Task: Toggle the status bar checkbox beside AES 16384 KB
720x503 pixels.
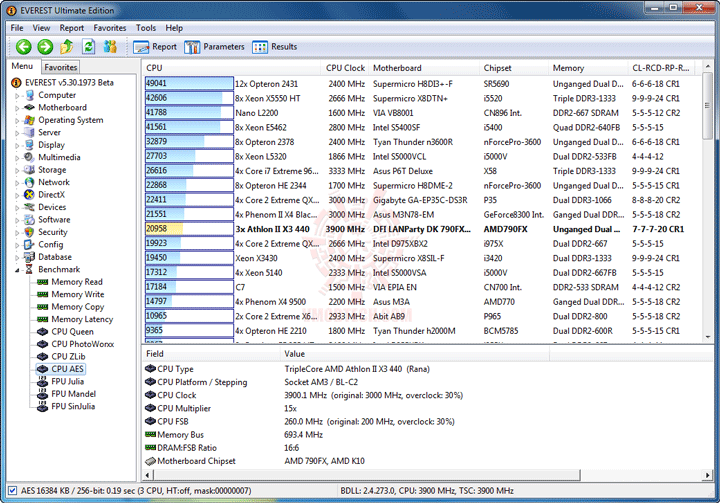Action: (x=12, y=491)
